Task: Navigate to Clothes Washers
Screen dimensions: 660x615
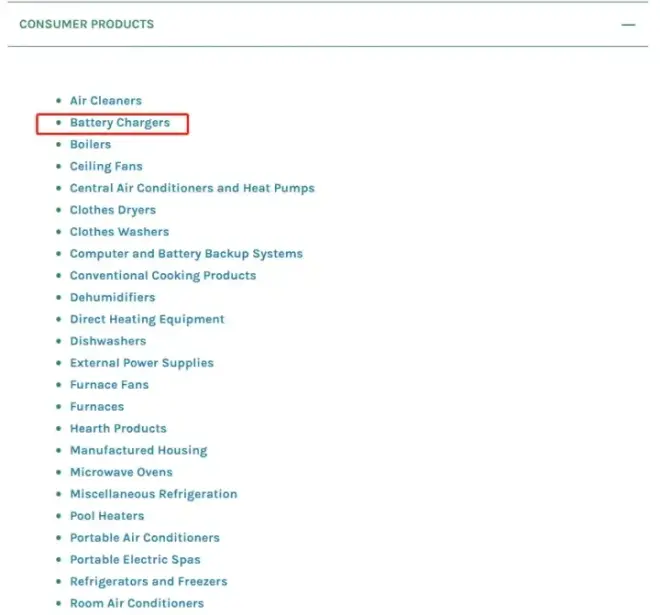Action: pos(119,232)
